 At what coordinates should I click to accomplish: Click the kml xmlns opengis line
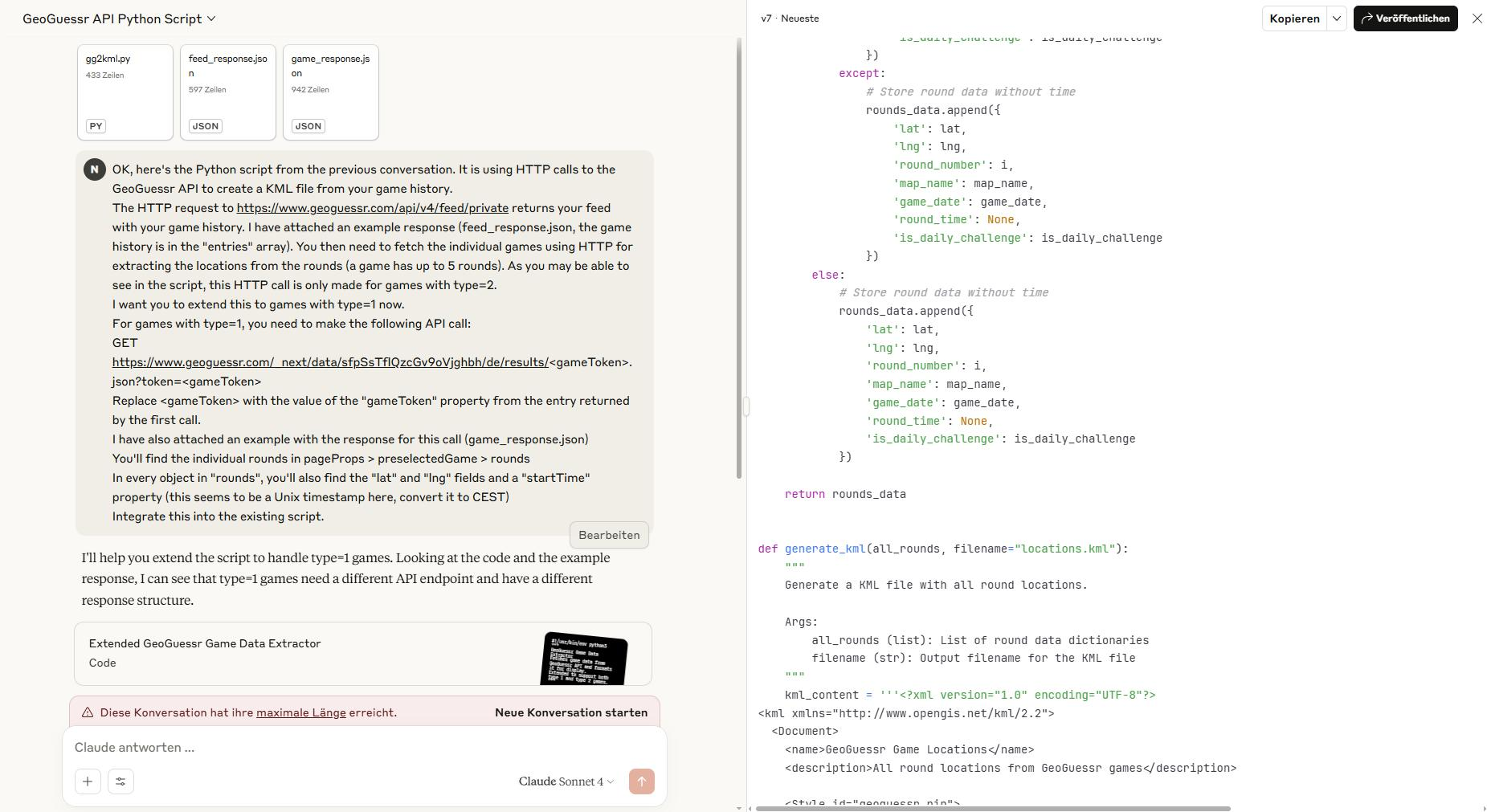[x=906, y=713]
